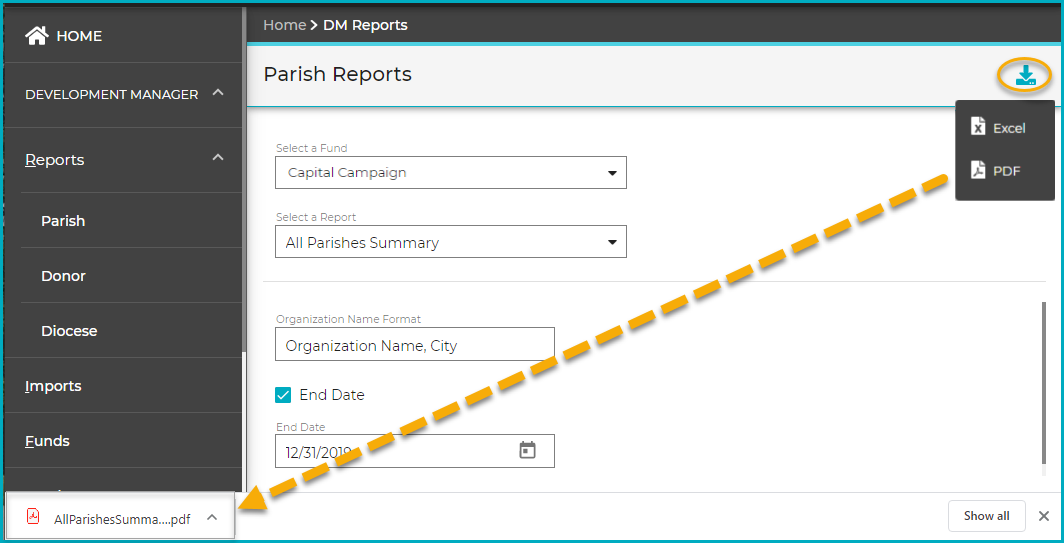Go to Home via breadcrumb link
The height and width of the screenshot is (543, 1064).
click(284, 25)
